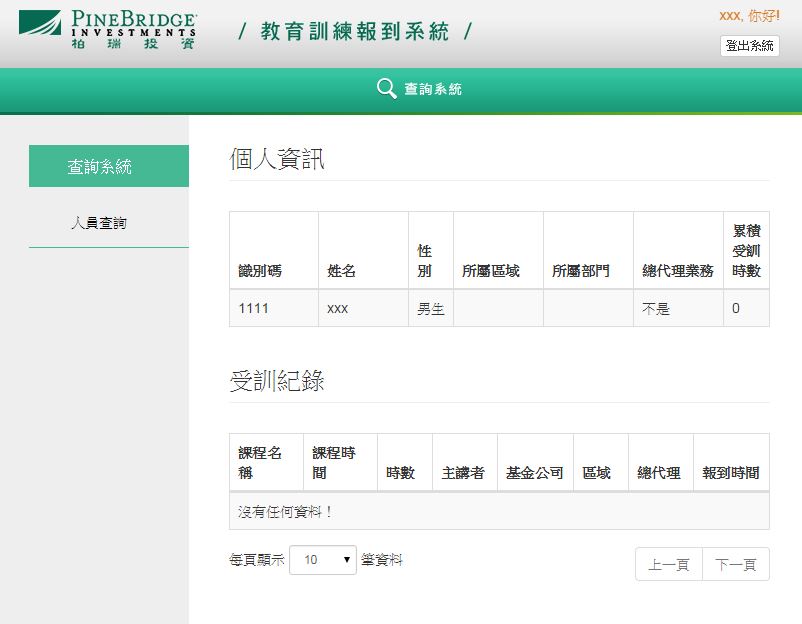Click the 沒有任何資料! empty message
The height and width of the screenshot is (624, 802).
pyautogui.click(x=285, y=511)
